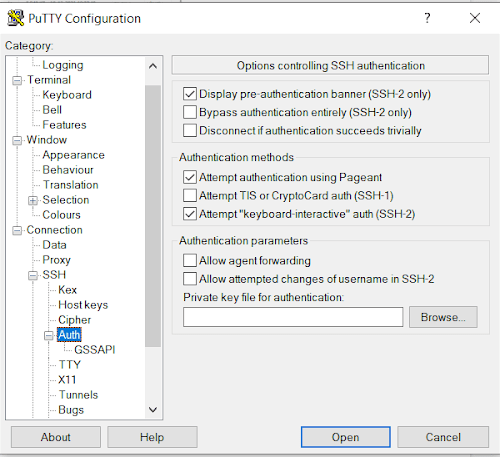This screenshot has width=500, height=457.
Task: Toggle Display pre-authentication banner checkbox
Action: (190, 94)
